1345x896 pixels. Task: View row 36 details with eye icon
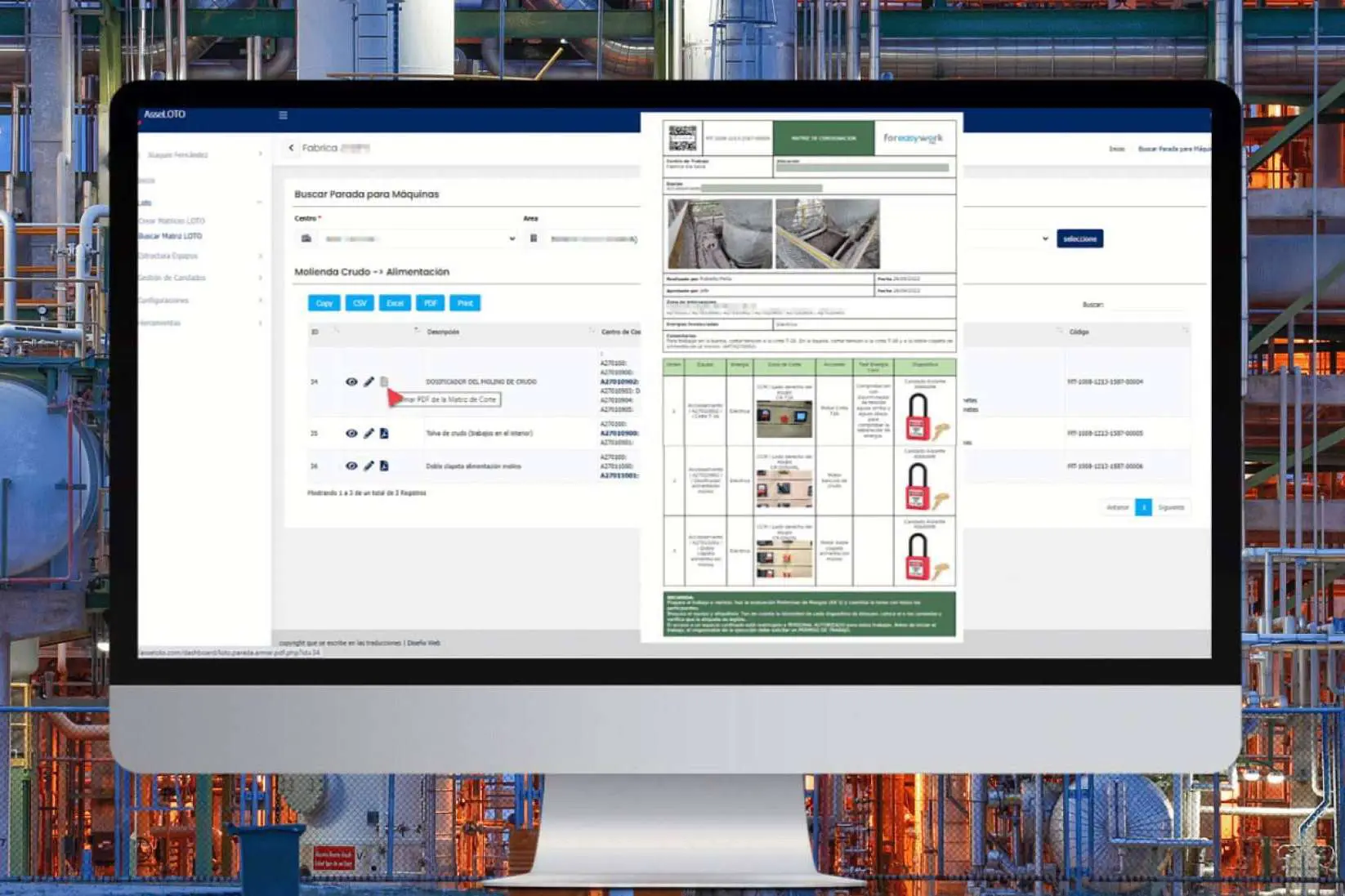351,466
